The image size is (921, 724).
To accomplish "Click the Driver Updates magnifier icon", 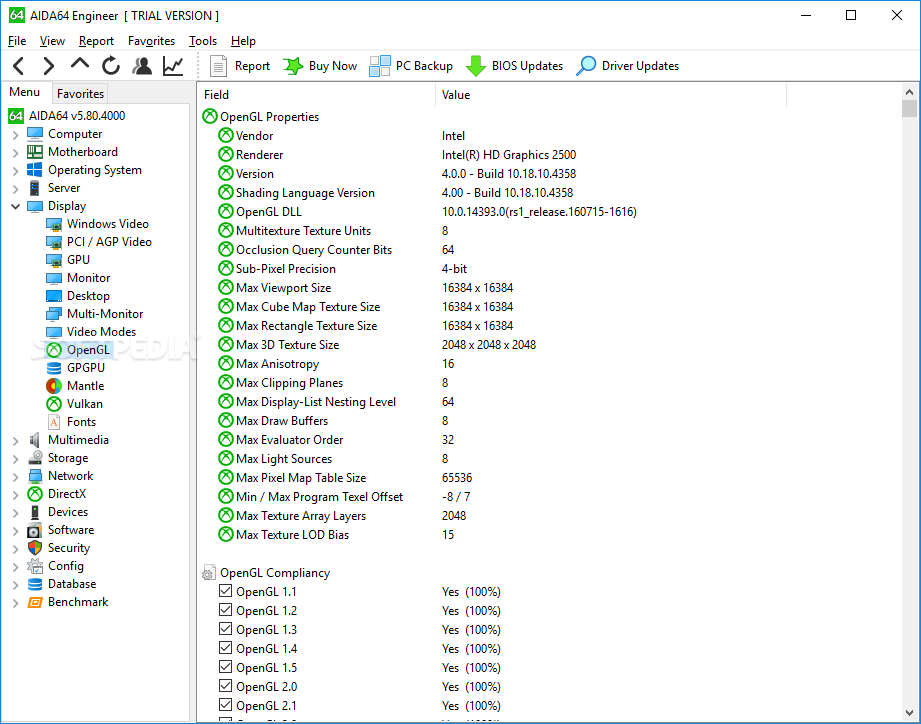I will [x=586, y=66].
